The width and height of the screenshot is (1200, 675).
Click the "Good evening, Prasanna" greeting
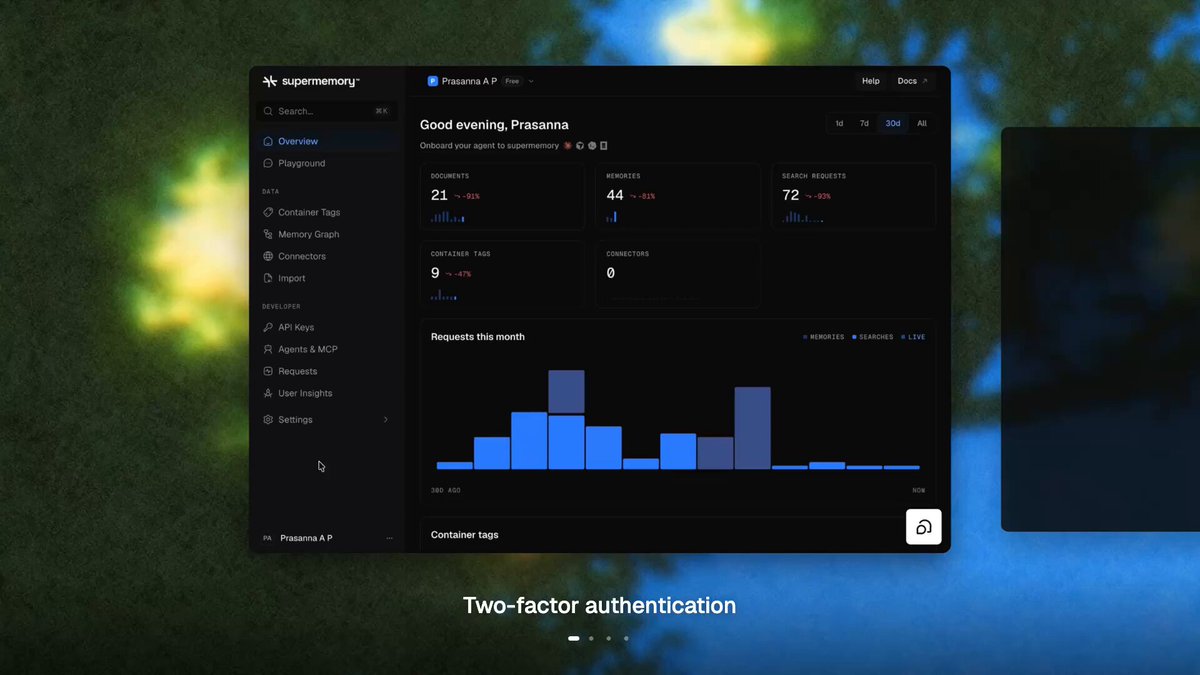[494, 125]
